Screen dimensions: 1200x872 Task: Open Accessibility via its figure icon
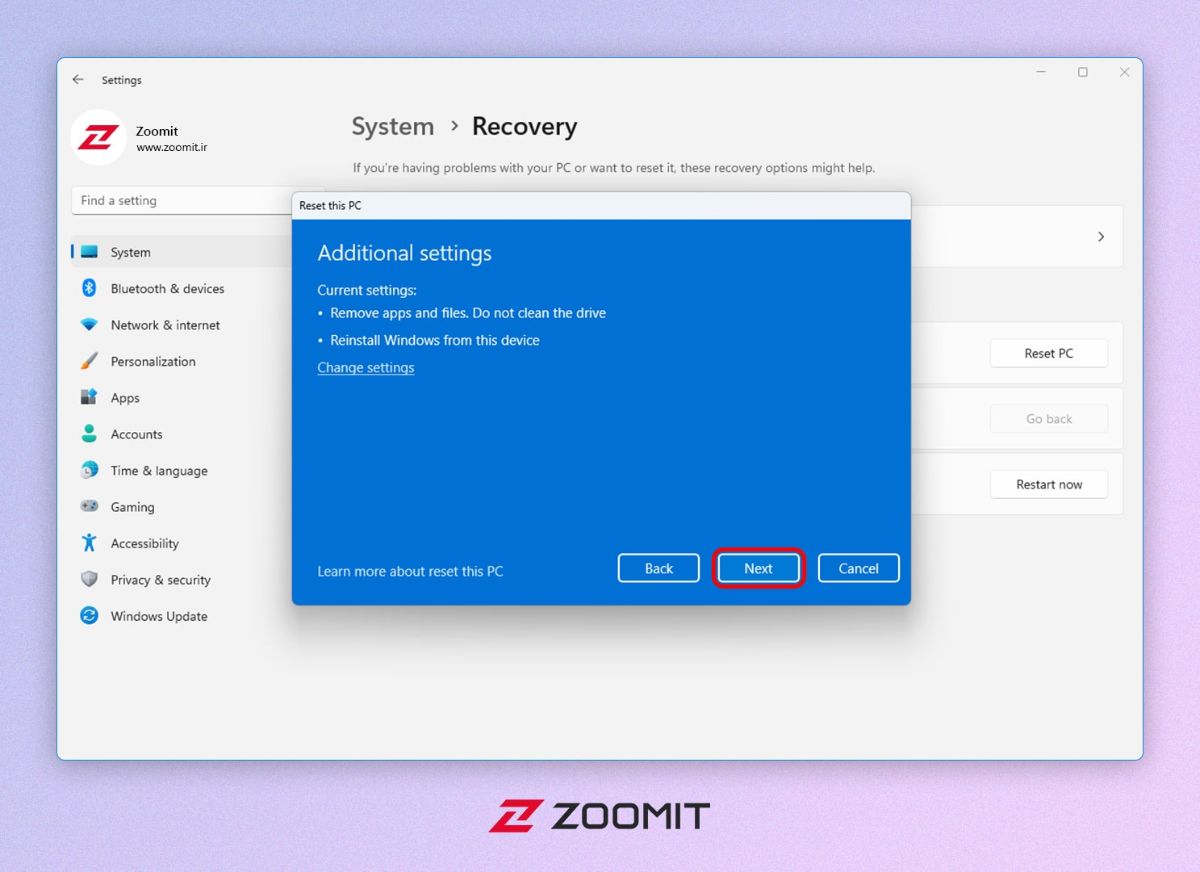[89, 543]
